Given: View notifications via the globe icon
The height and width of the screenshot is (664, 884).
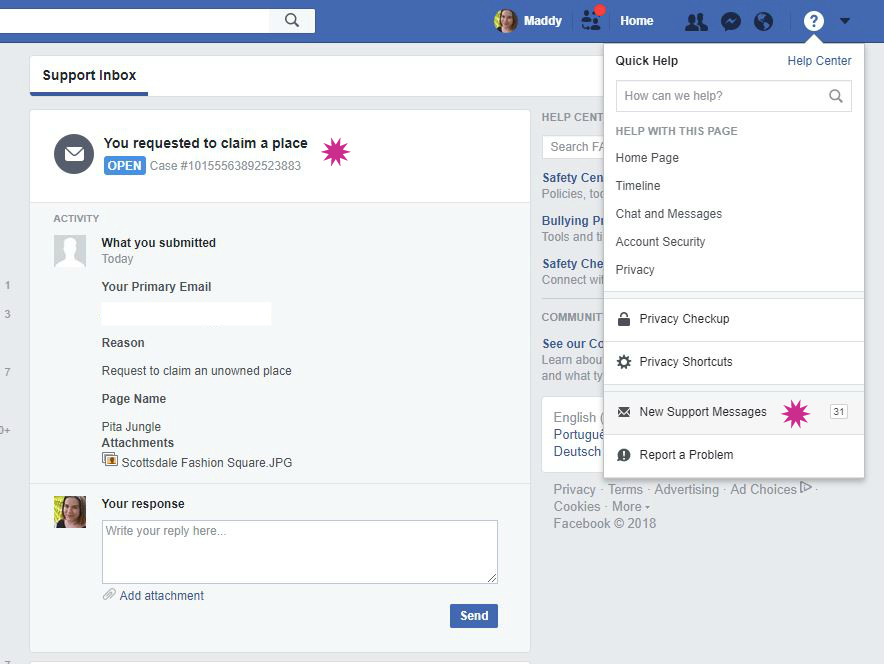Looking at the screenshot, I should 763,20.
